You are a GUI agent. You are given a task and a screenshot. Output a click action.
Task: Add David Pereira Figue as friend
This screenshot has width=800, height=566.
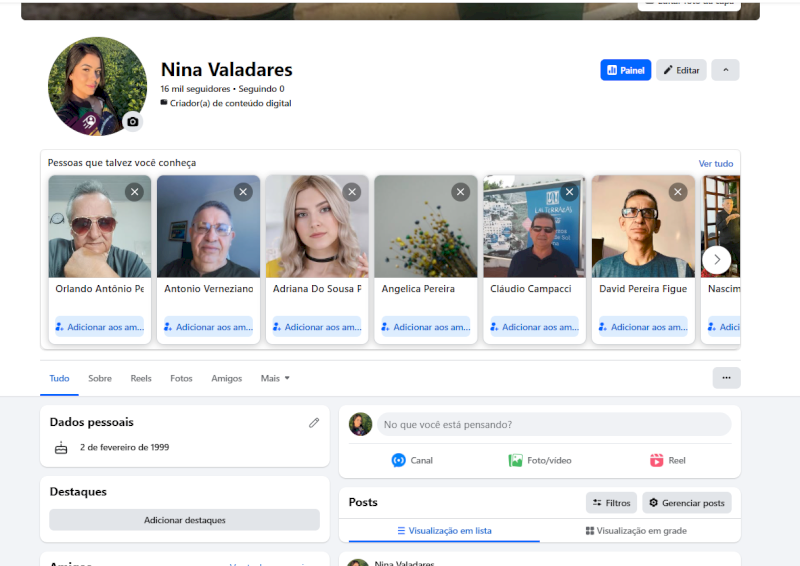click(643, 327)
